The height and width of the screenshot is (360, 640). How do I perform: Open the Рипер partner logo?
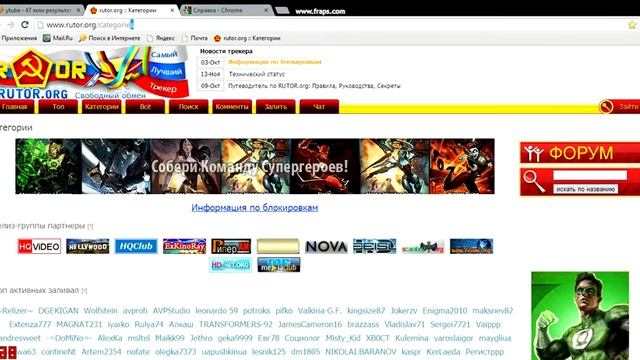click(x=231, y=246)
